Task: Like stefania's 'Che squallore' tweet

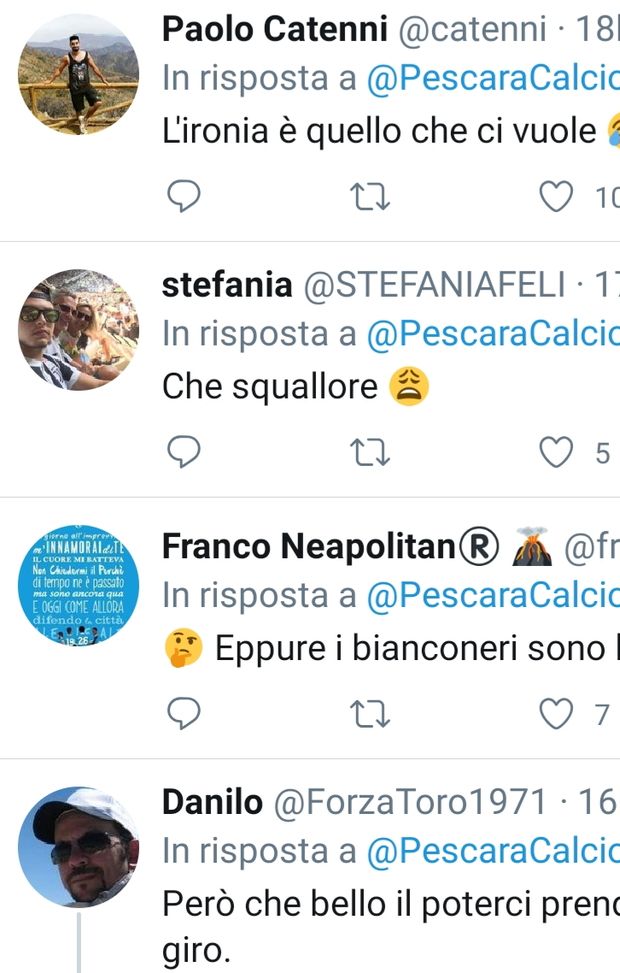Action: (556, 454)
